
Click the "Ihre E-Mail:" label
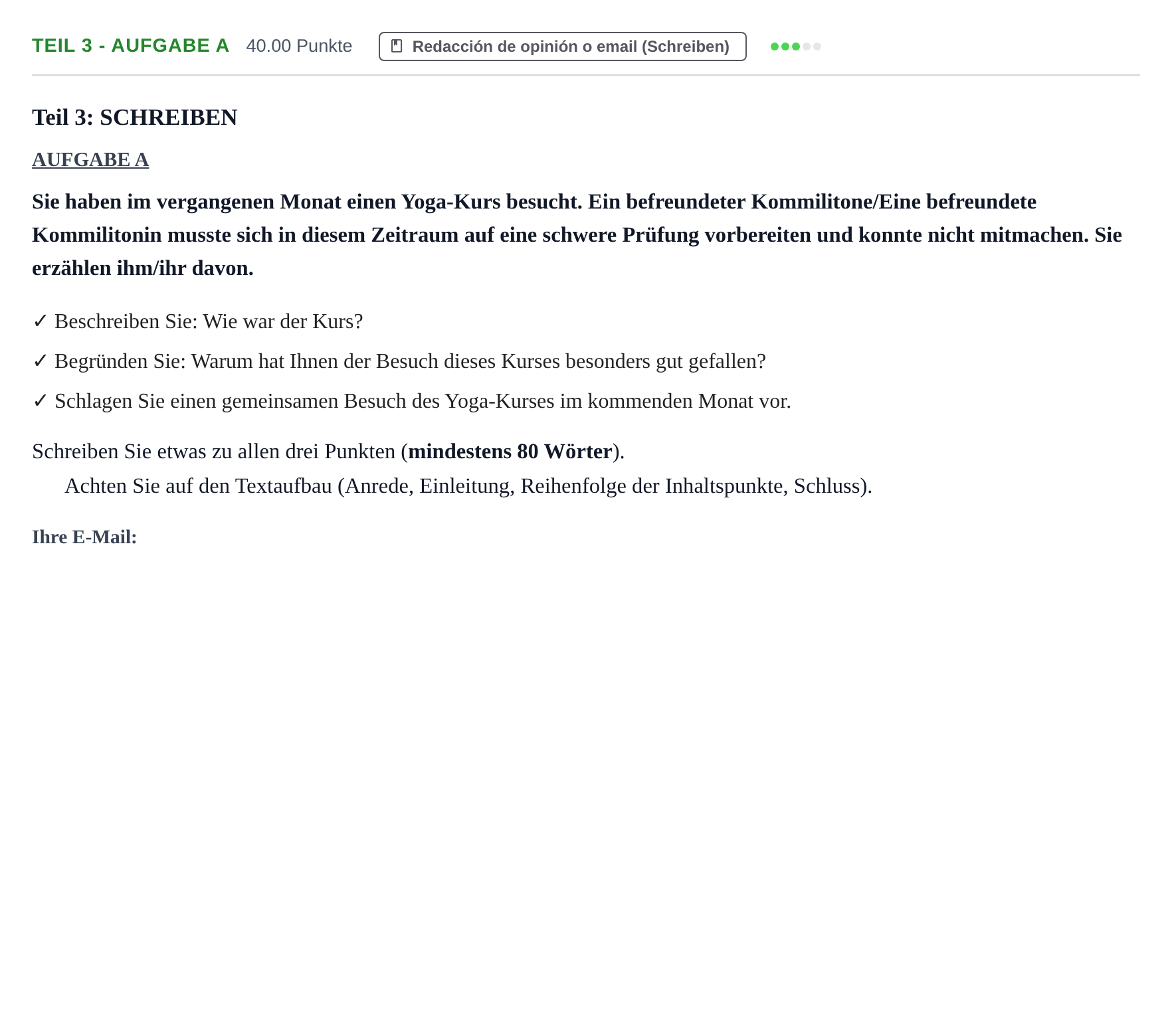tap(84, 537)
